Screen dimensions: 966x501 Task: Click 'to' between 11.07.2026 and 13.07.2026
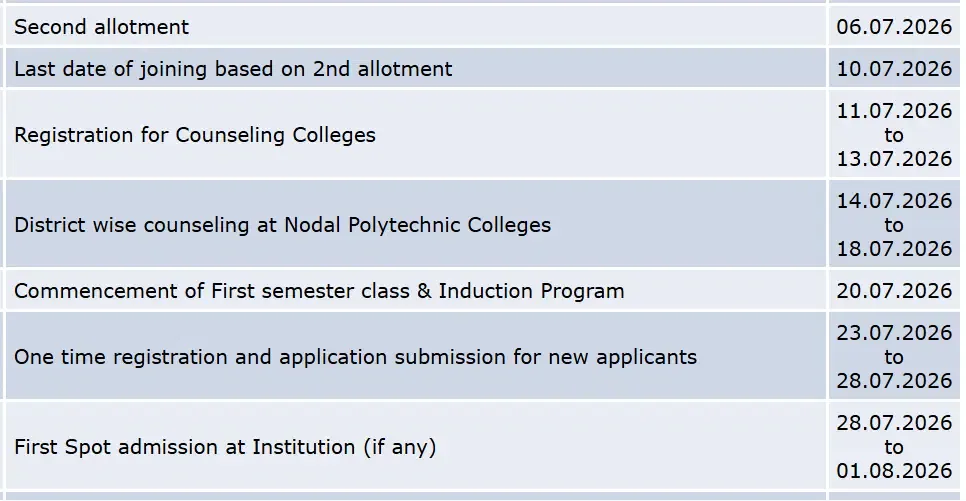[x=894, y=135]
